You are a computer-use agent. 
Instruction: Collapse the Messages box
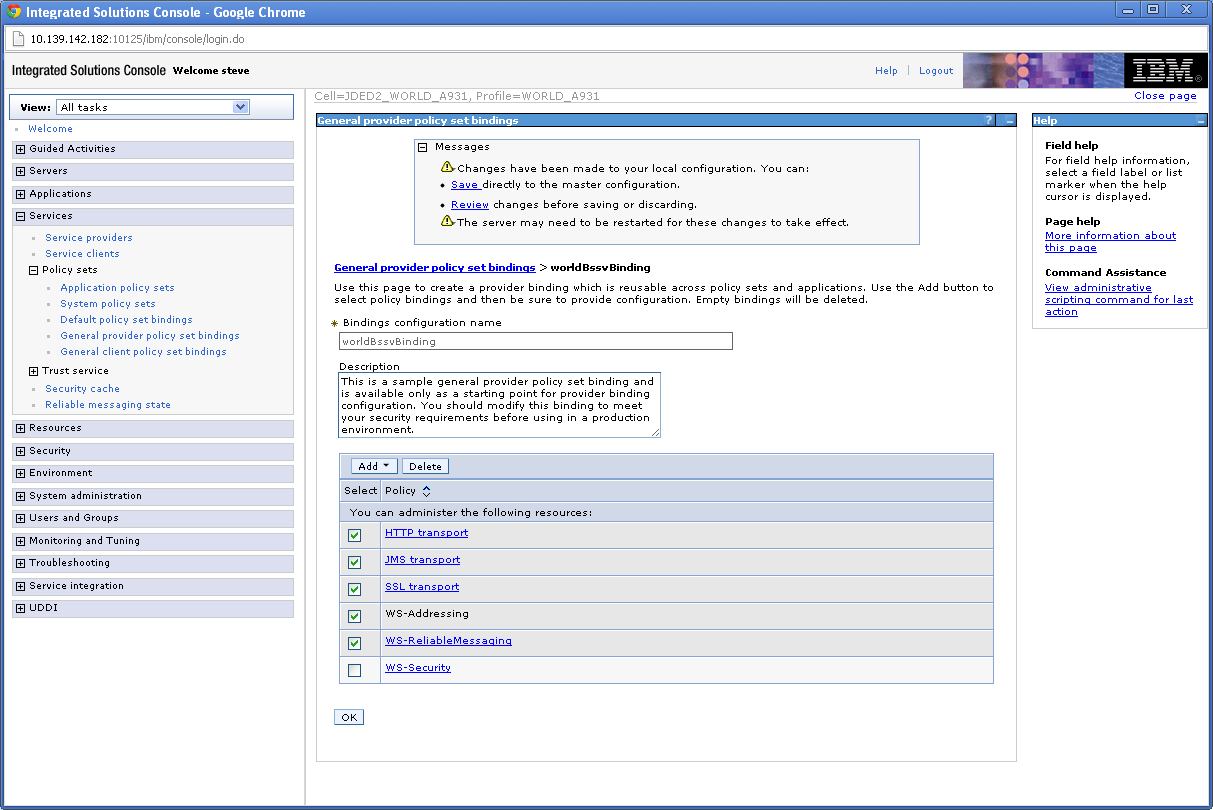coord(423,147)
